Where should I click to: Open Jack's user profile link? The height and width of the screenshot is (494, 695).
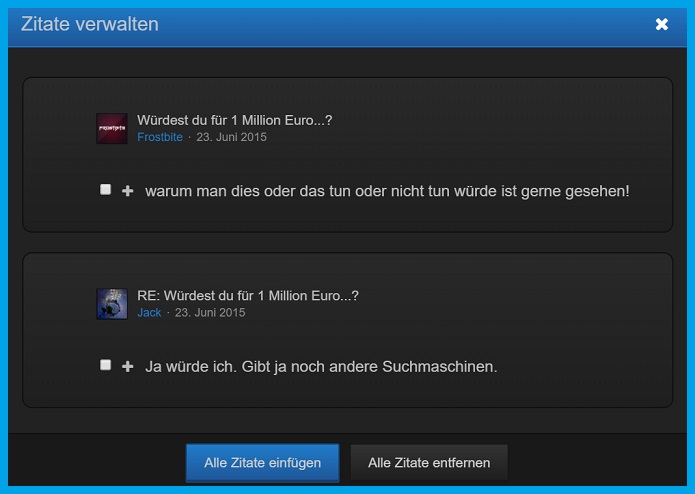pyautogui.click(x=148, y=313)
